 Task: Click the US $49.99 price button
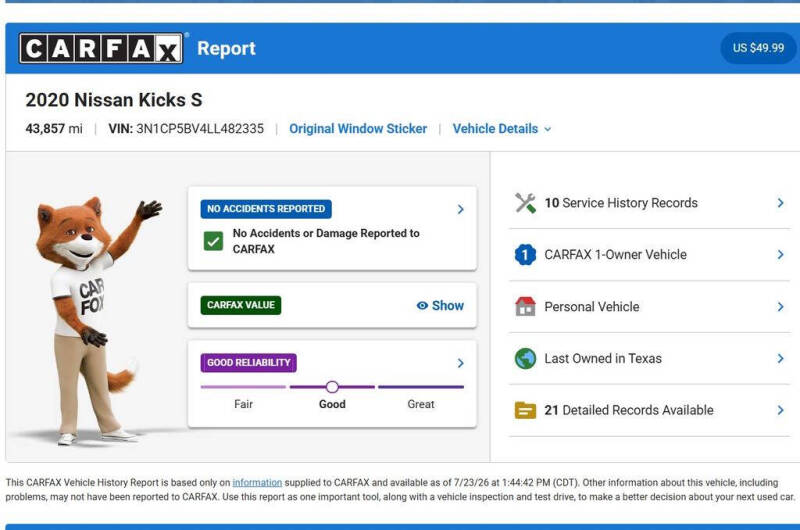[758, 48]
